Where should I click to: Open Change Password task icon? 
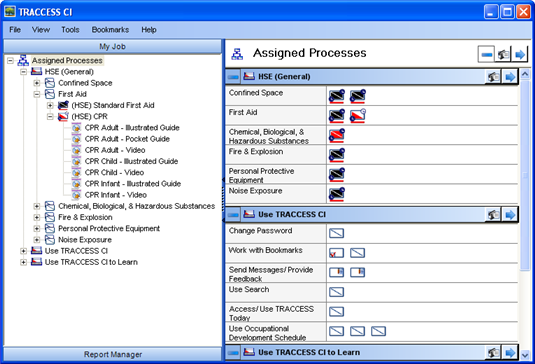[x=336, y=233]
